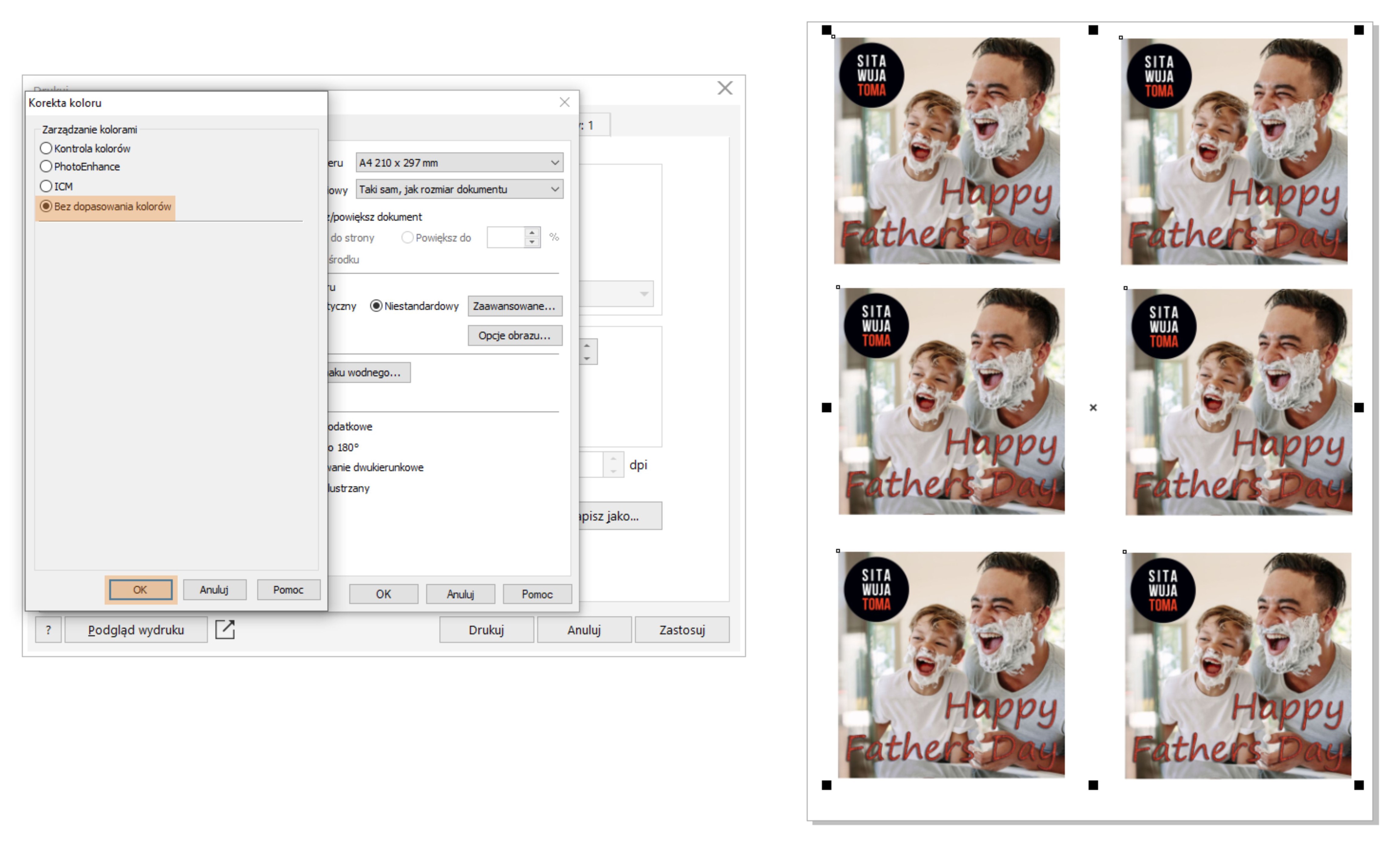Choose the ICM color management option
This screenshot has height=844, width=1400.
46,186
